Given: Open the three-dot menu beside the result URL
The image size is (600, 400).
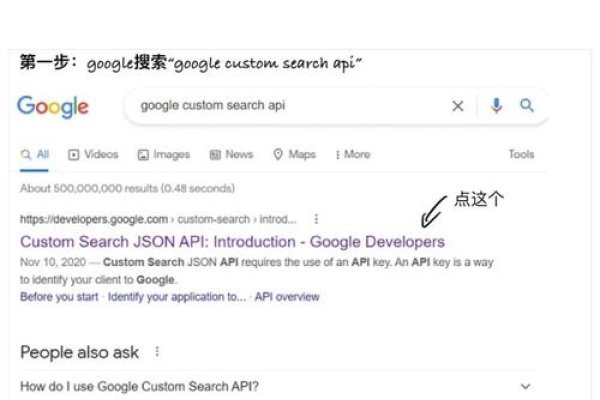Looking at the screenshot, I should [x=317, y=219].
